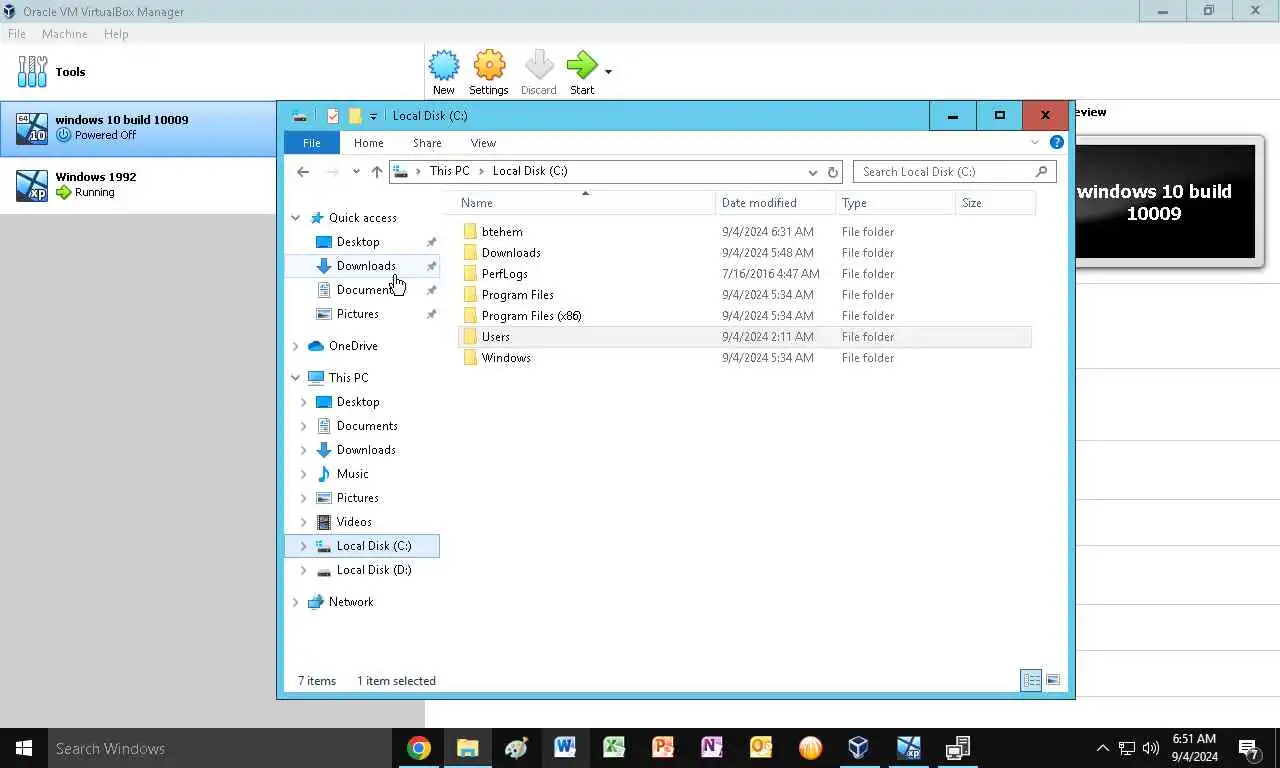Viewport: 1280px width, 768px height.
Task: Refresh Local Disk (C:) view
Action: click(x=832, y=172)
